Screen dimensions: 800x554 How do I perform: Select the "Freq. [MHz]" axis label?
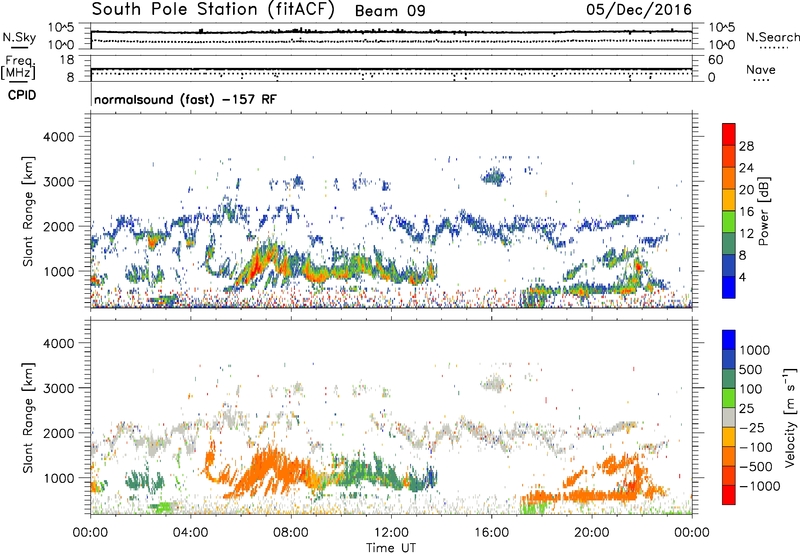click(x=18, y=67)
